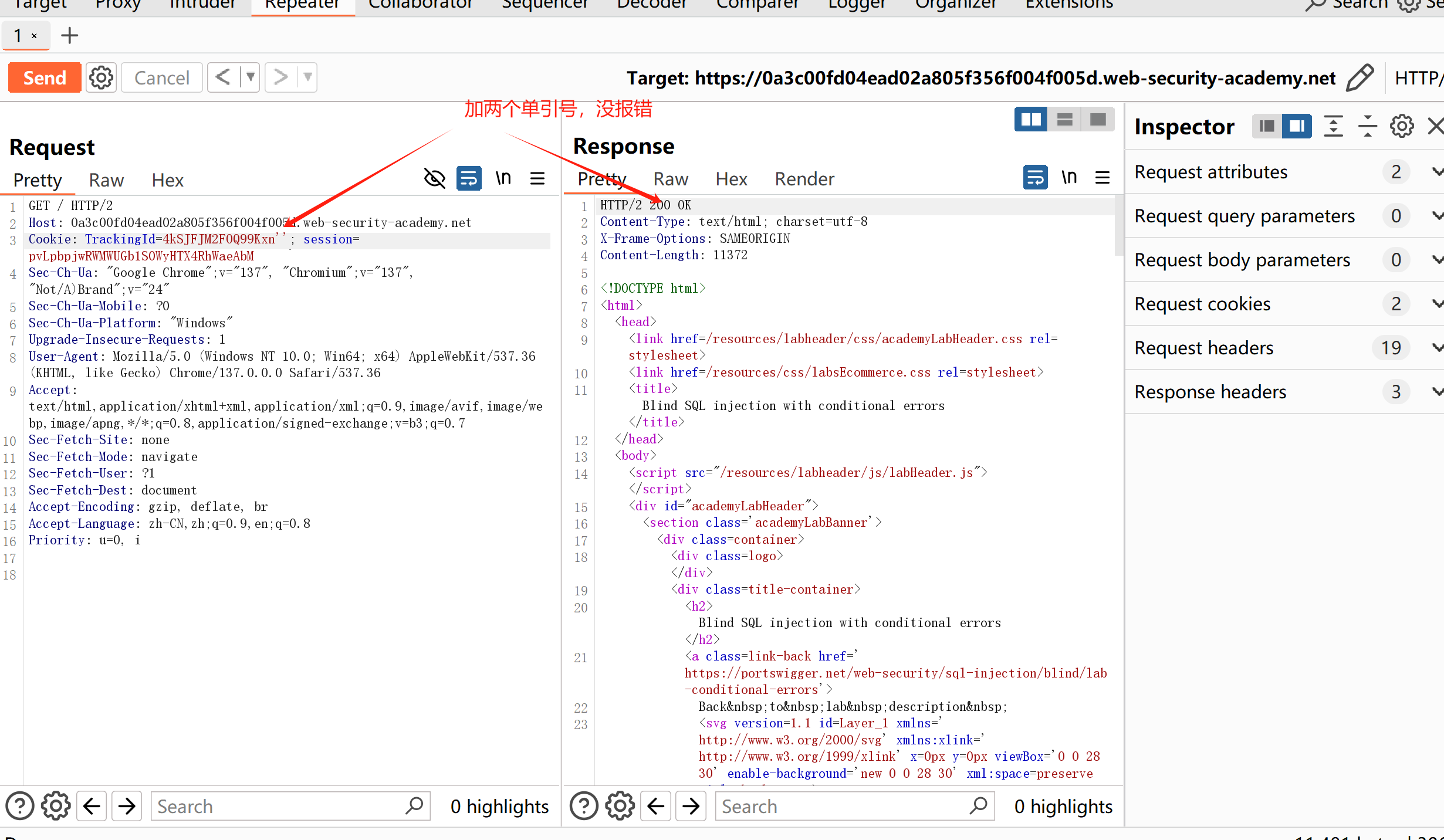Collapse all Inspector sections icon
This screenshot has width=1444, height=840.
point(1368,126)
